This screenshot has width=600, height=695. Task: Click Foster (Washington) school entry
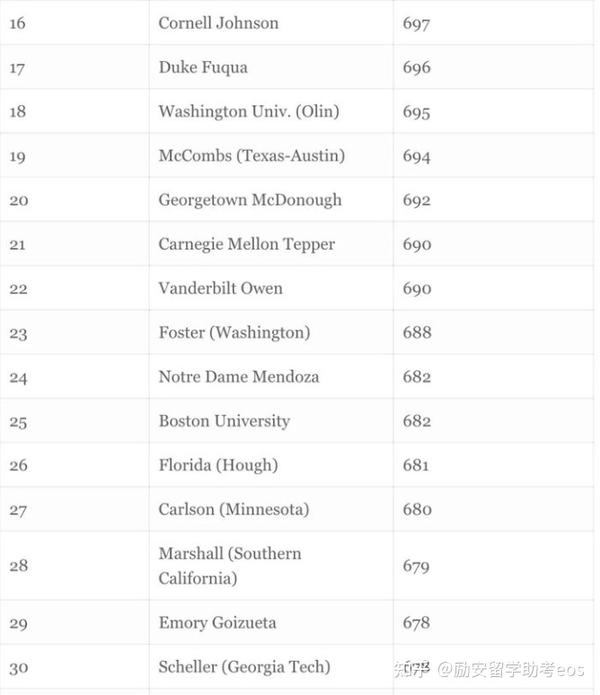click(x=234, y=332)
